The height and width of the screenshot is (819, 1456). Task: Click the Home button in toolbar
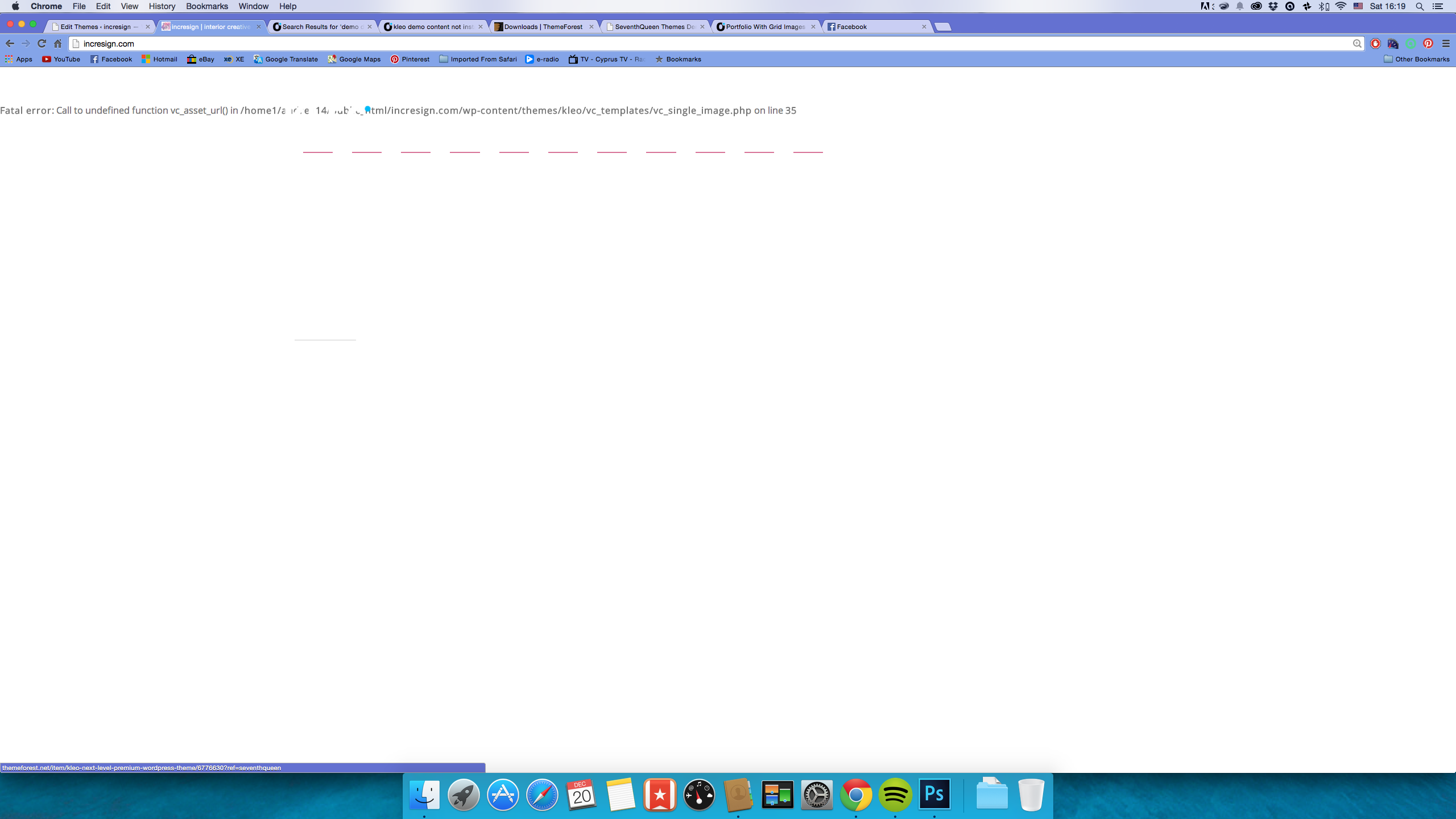(x=57, y=43)
